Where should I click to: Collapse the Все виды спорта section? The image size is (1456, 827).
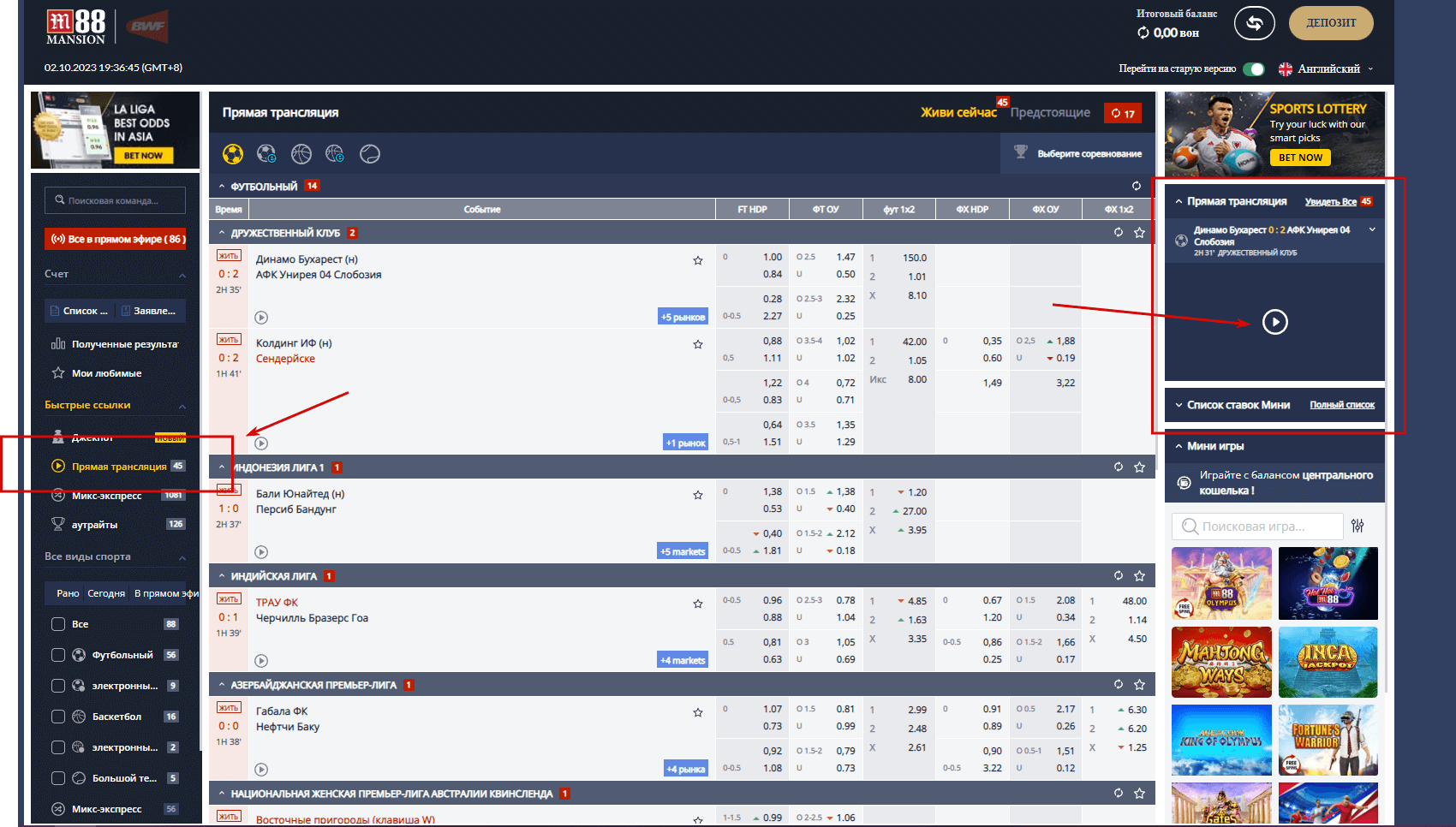[182, 557]
